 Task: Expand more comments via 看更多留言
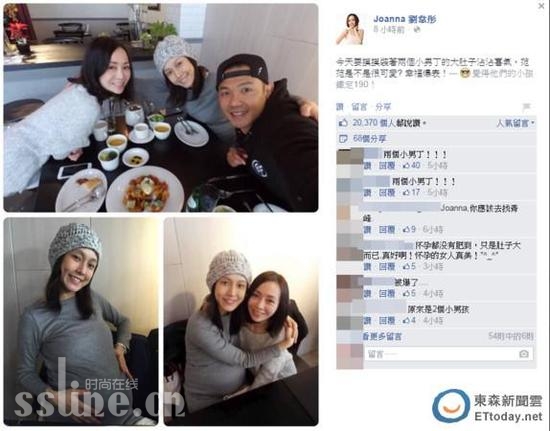[382, 337]
